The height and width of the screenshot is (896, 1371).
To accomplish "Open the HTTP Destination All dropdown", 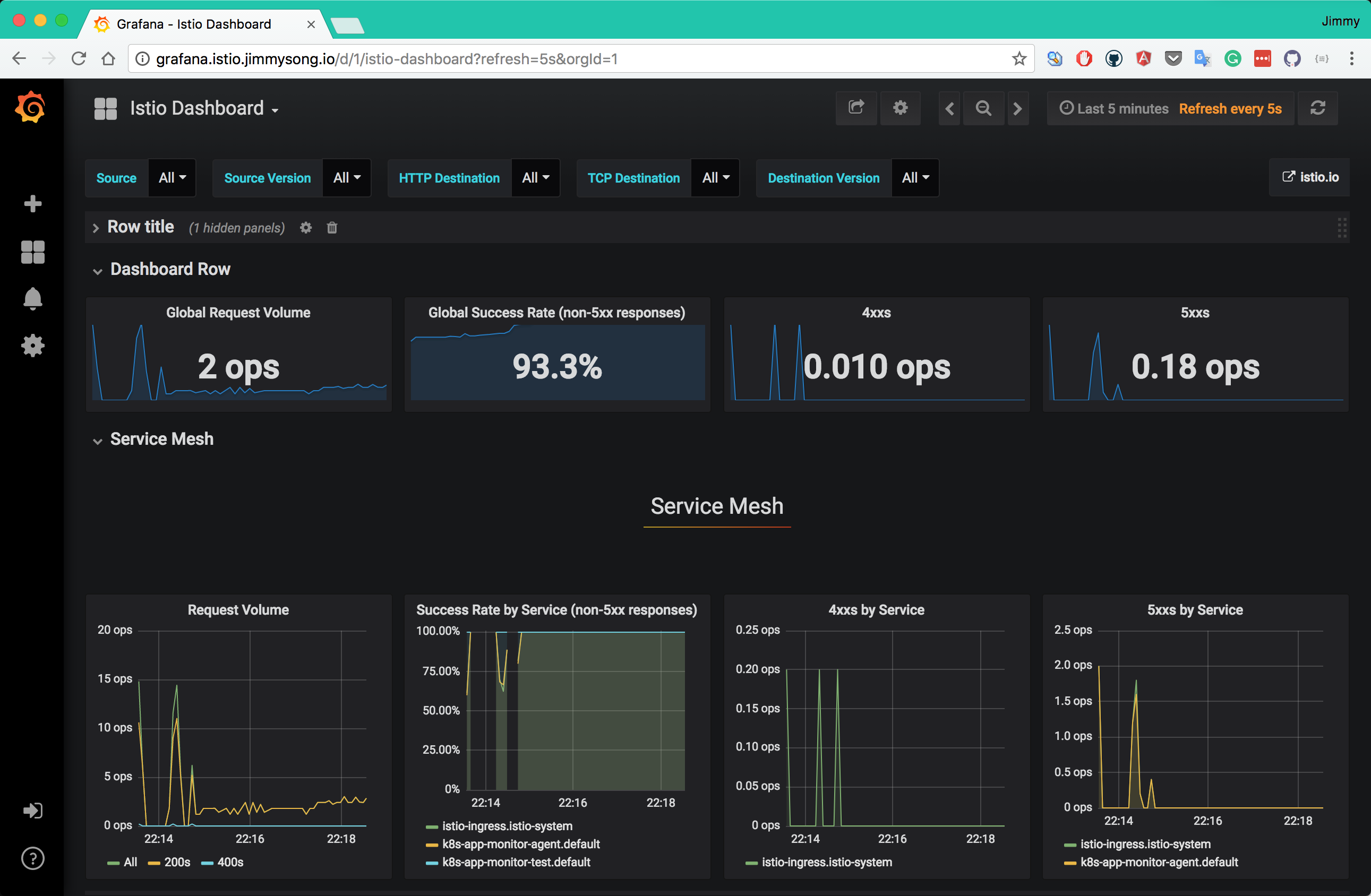I will click(535, 178).
